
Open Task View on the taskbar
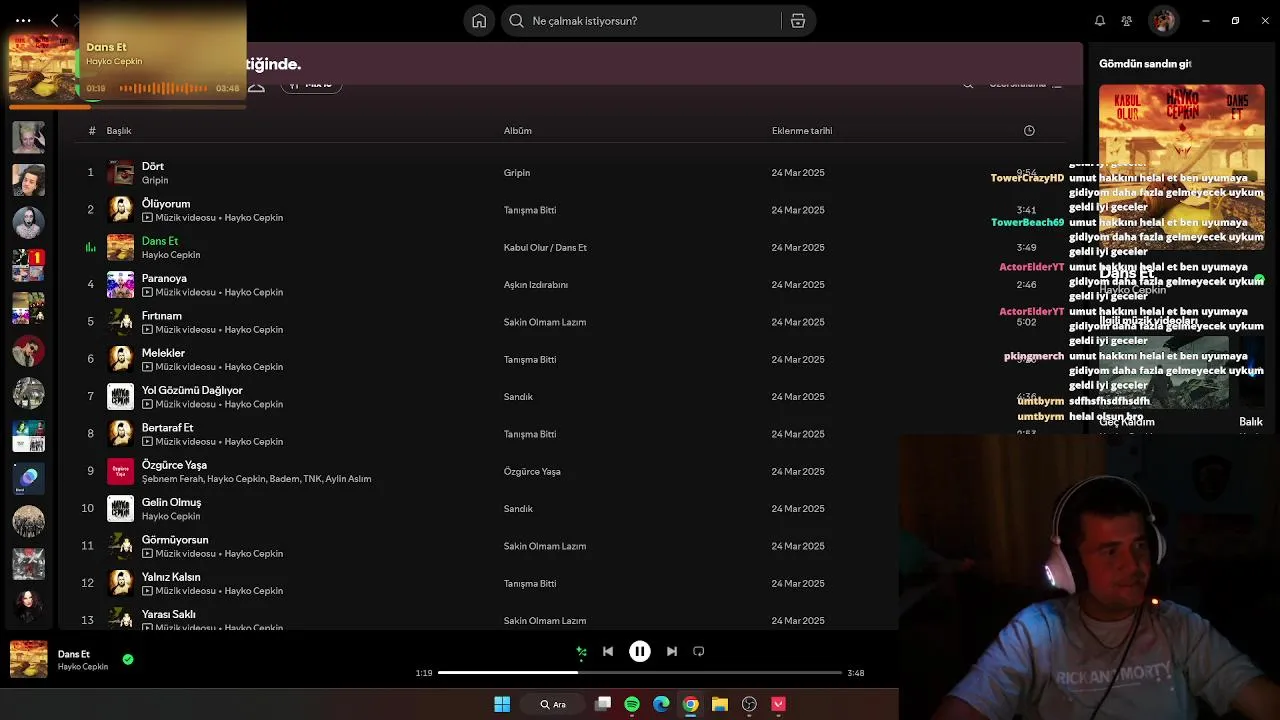point(603,704)
